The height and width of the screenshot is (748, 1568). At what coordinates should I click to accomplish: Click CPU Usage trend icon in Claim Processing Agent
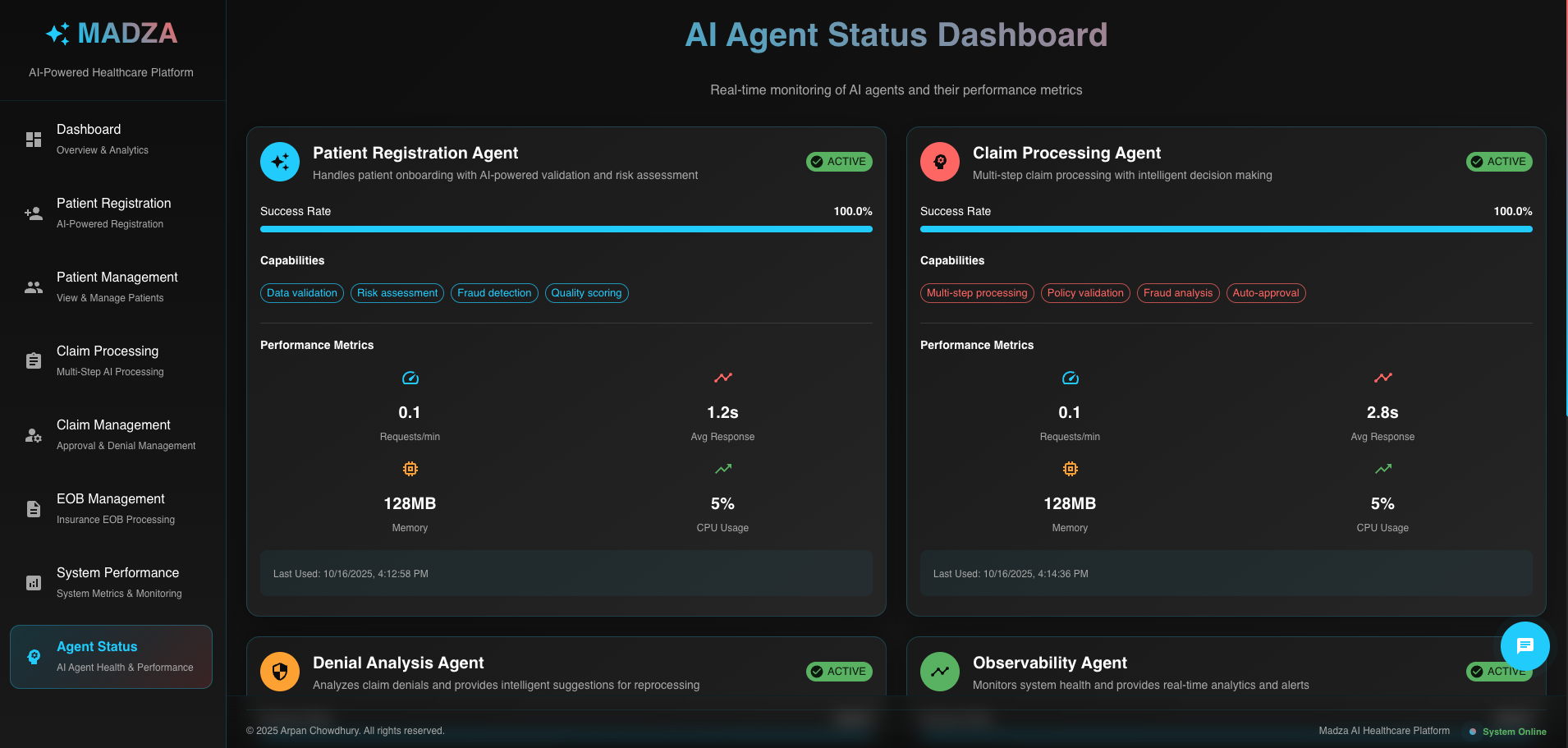click(1383, 469)
